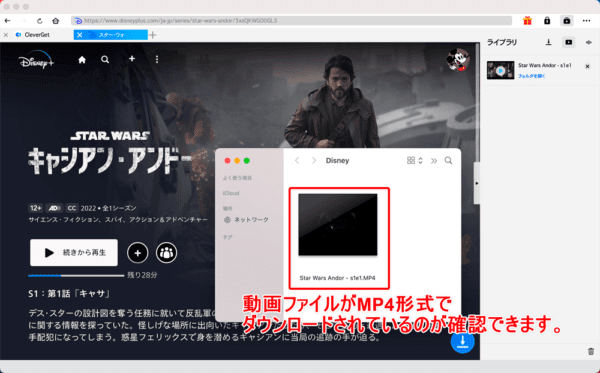Click the 続きから再生 play button
Screen dimensions: 600x373
(x=74, y=252)
